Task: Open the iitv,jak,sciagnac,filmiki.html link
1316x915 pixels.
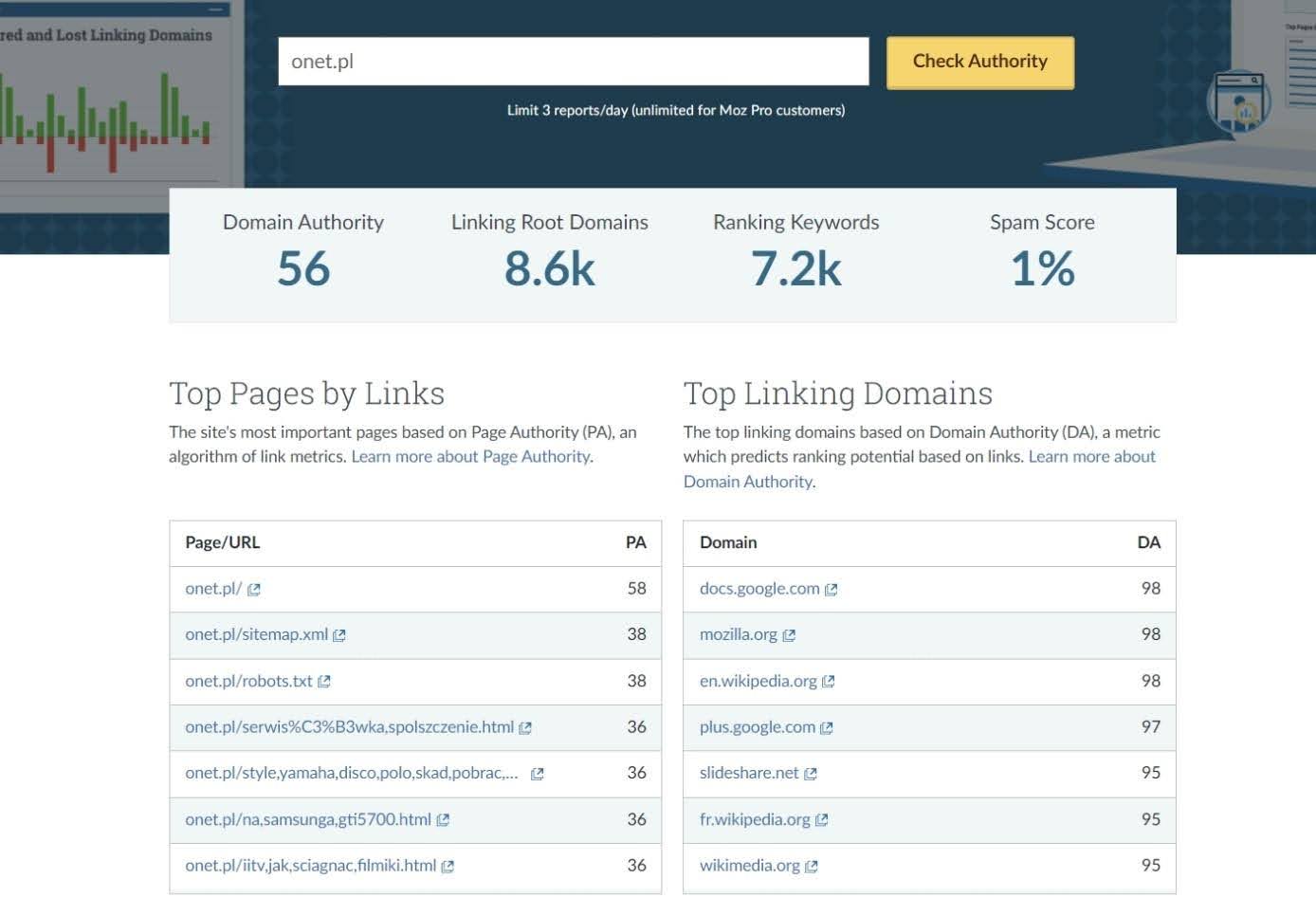Action: (x=311, y=866)
